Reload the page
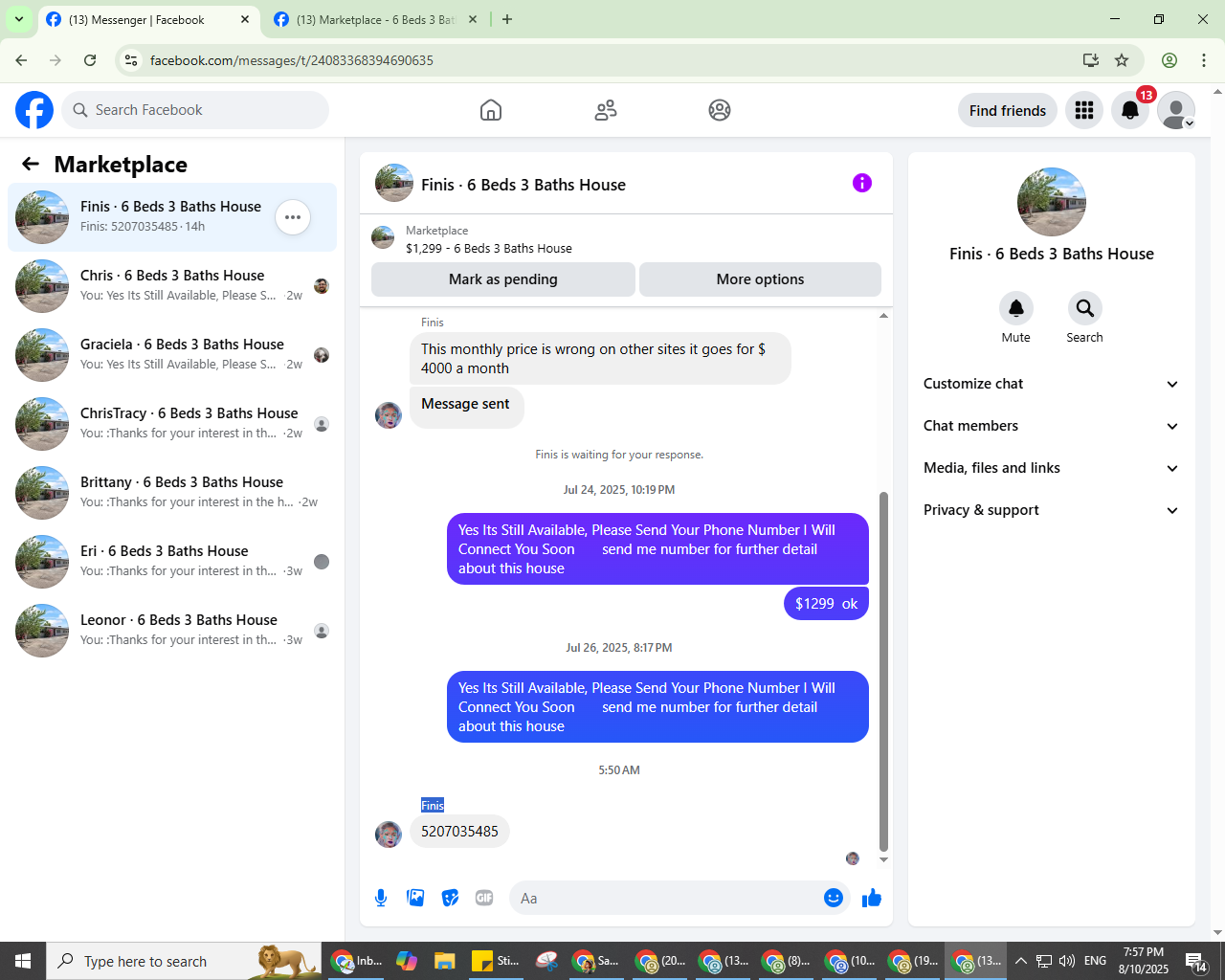The image size is (1225, 980). (x=90, y=60)
